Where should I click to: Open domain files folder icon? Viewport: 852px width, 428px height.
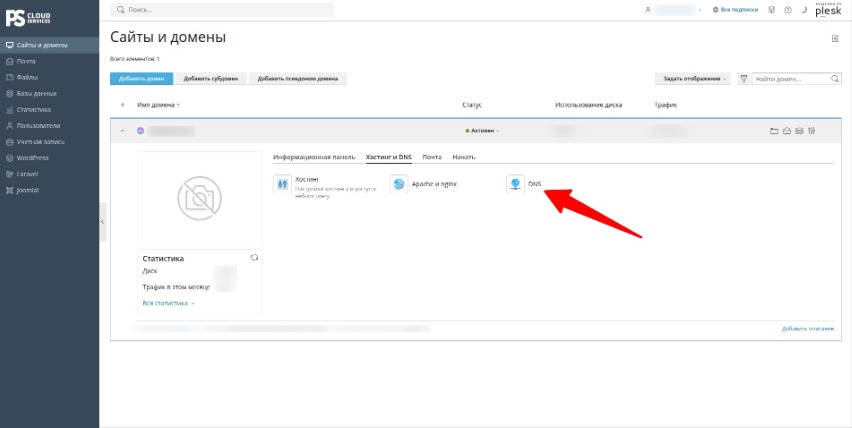pyautogui.click(x=774, y=131)
